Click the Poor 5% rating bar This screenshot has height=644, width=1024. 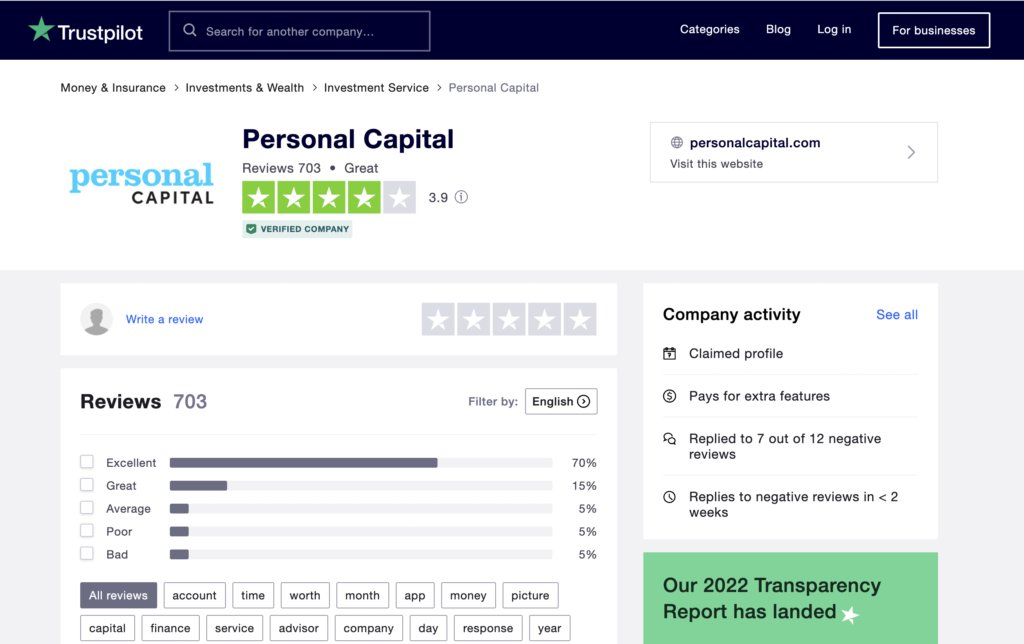[361, 531]
